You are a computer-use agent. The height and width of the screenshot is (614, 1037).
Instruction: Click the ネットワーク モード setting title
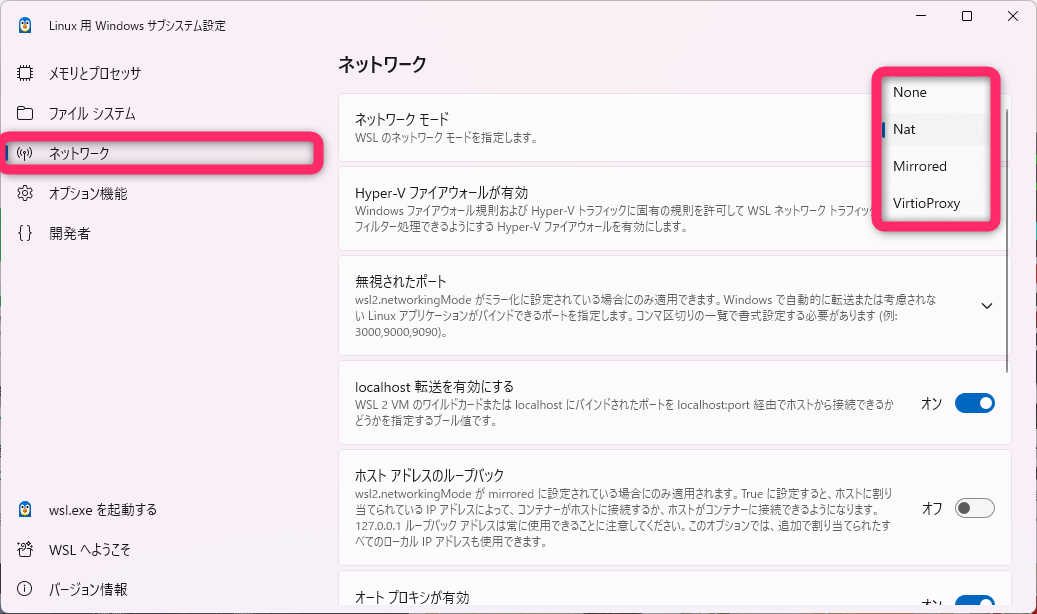tap(401, 119)
